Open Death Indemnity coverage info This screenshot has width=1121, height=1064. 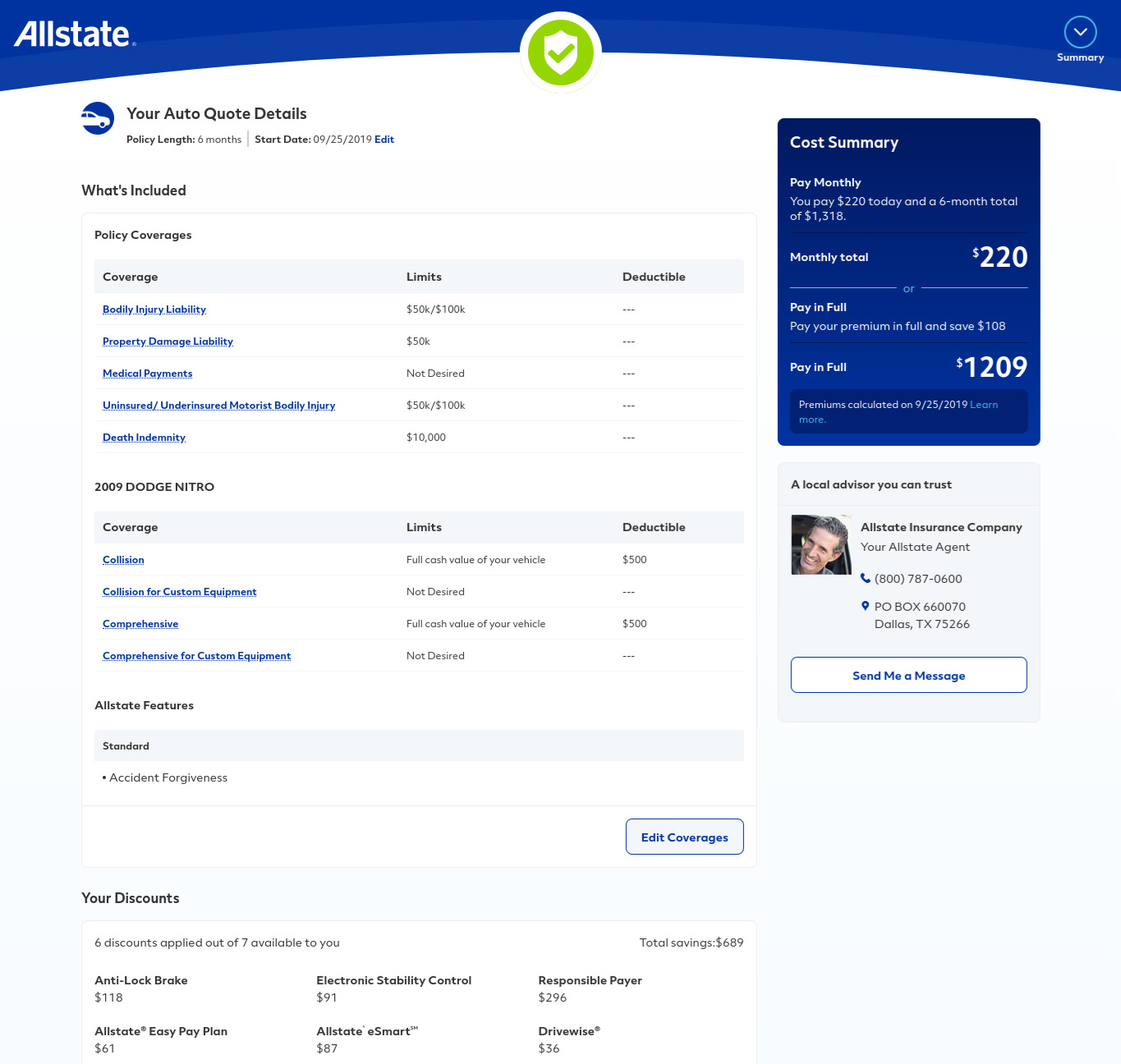coord(144,438)
